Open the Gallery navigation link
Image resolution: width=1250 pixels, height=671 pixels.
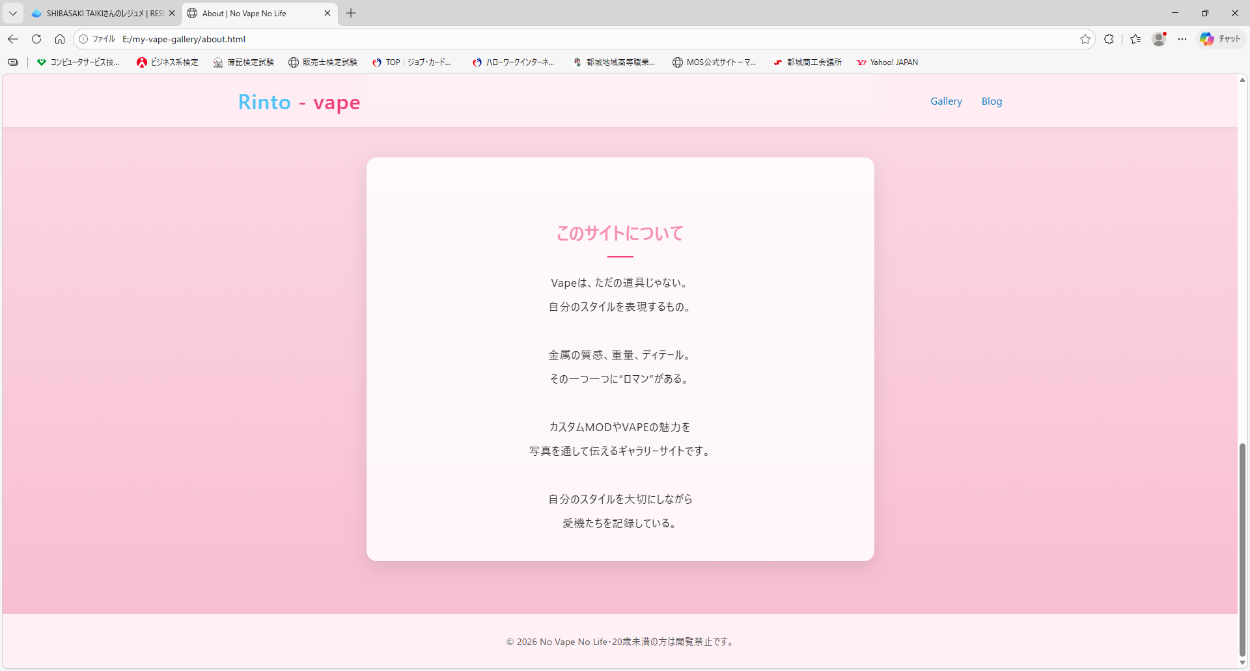(946, 101)
